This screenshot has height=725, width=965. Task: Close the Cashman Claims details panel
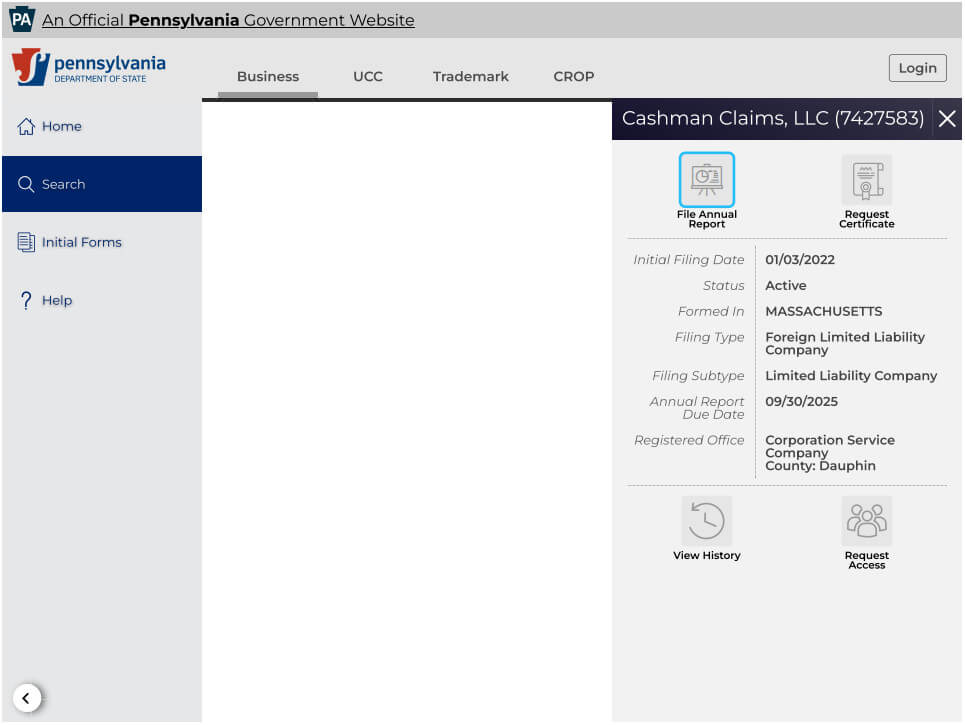(x=947, y=119)
